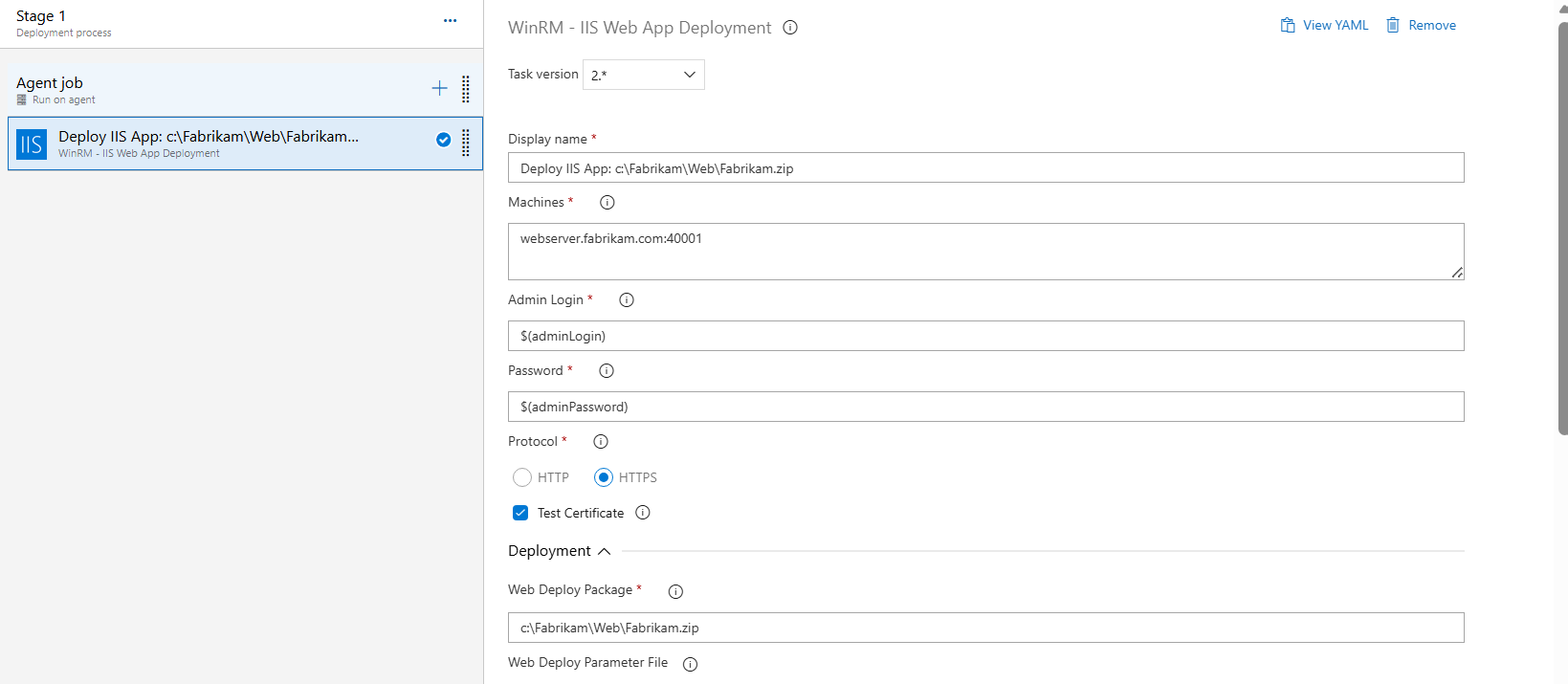1568x684 pixels.
Task: Show info for the Machines field
Action: click(x=607, y=203)
